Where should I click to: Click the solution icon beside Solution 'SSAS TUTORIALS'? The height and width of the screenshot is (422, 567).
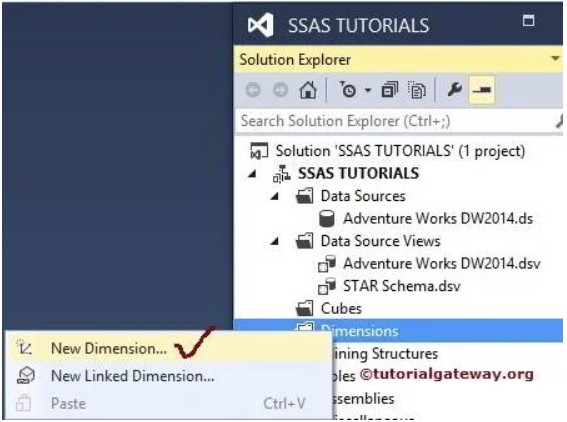click(259, 150)
